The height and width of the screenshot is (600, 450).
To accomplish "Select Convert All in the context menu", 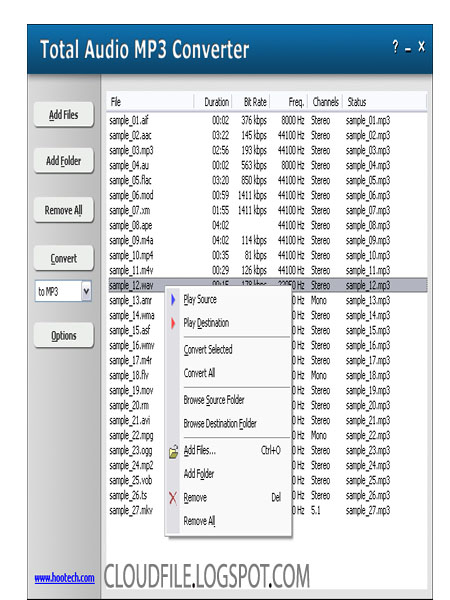I will (x=228, y=373).
